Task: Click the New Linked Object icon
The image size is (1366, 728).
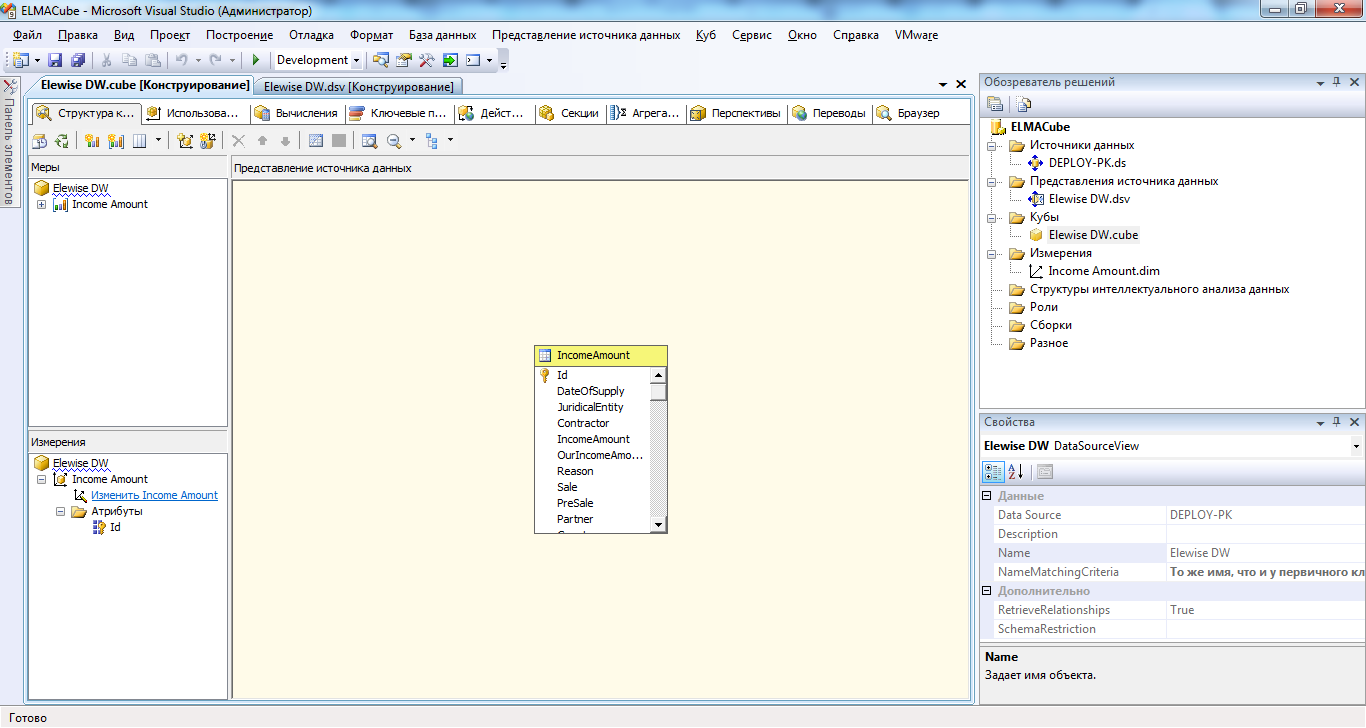Action: (208, 141)
